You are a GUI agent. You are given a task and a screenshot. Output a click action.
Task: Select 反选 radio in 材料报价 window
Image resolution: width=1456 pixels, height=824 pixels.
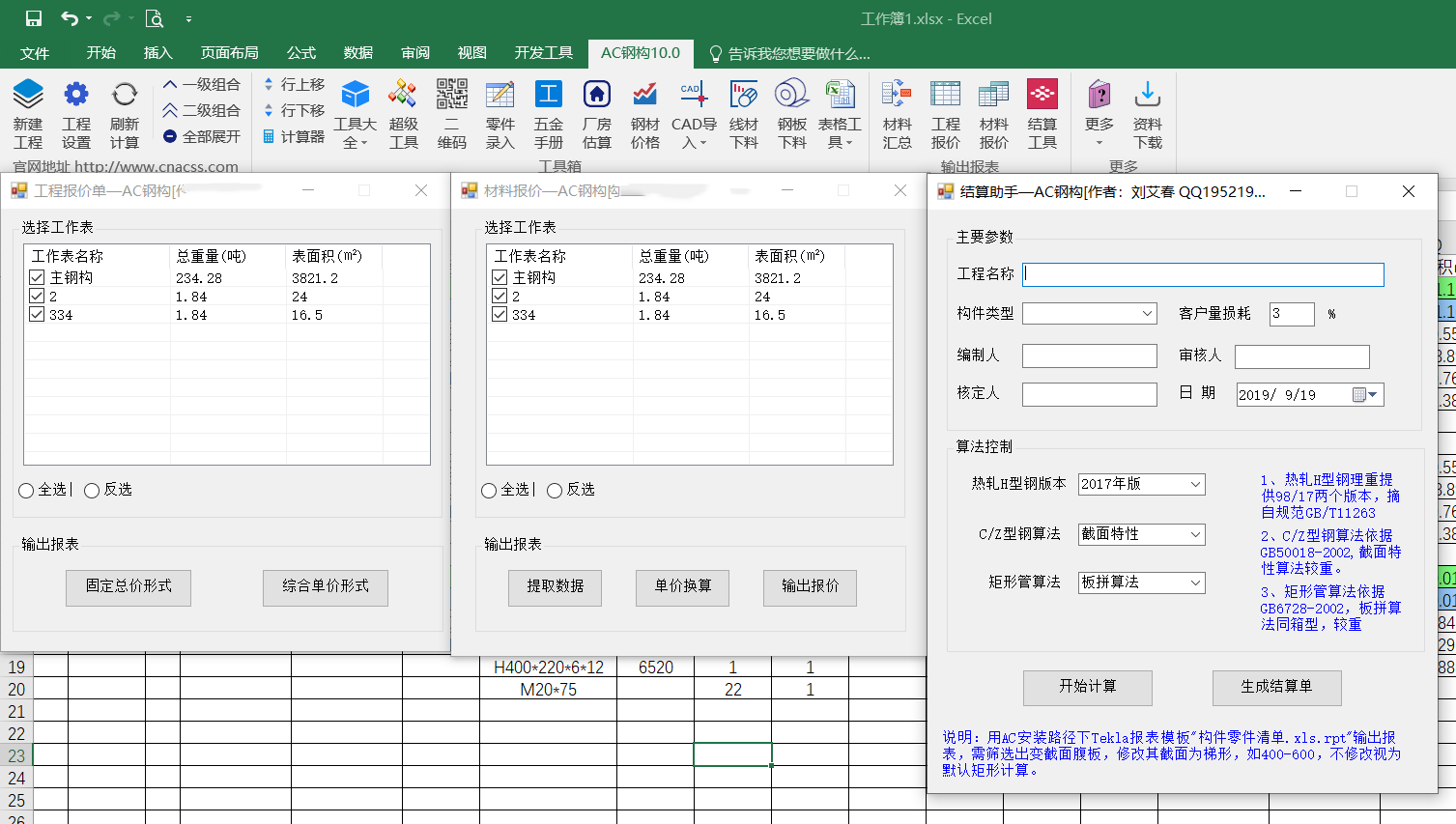click(555, 491)
